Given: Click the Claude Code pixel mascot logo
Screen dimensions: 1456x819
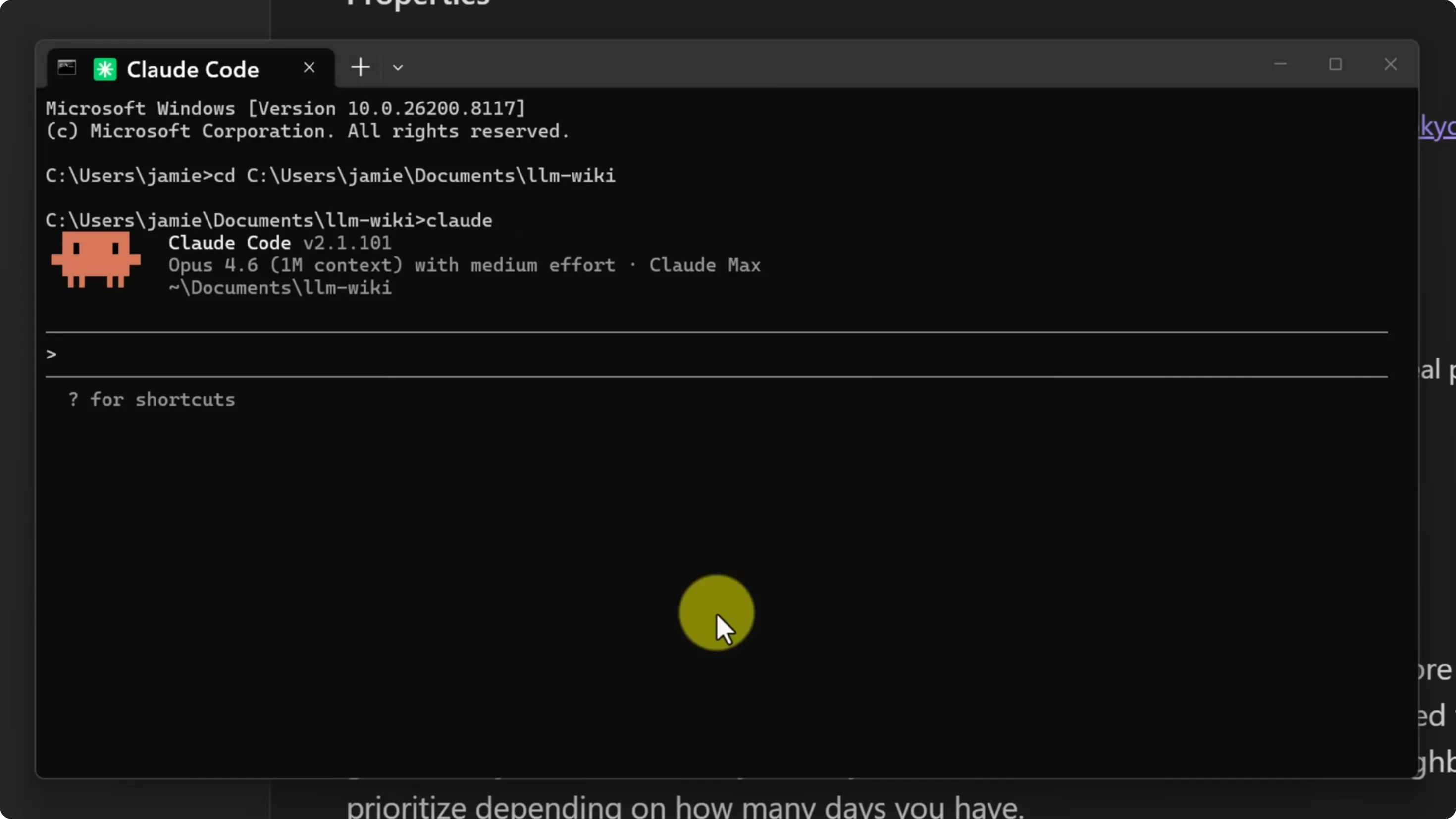Looking at the screenshot, I should (96, 260).
